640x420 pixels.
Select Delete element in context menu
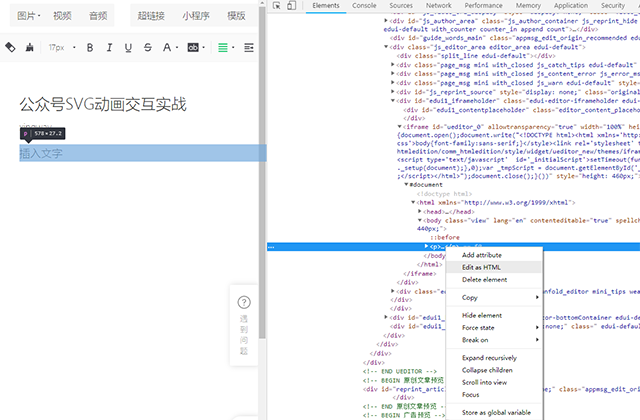(x=484, y=280)
